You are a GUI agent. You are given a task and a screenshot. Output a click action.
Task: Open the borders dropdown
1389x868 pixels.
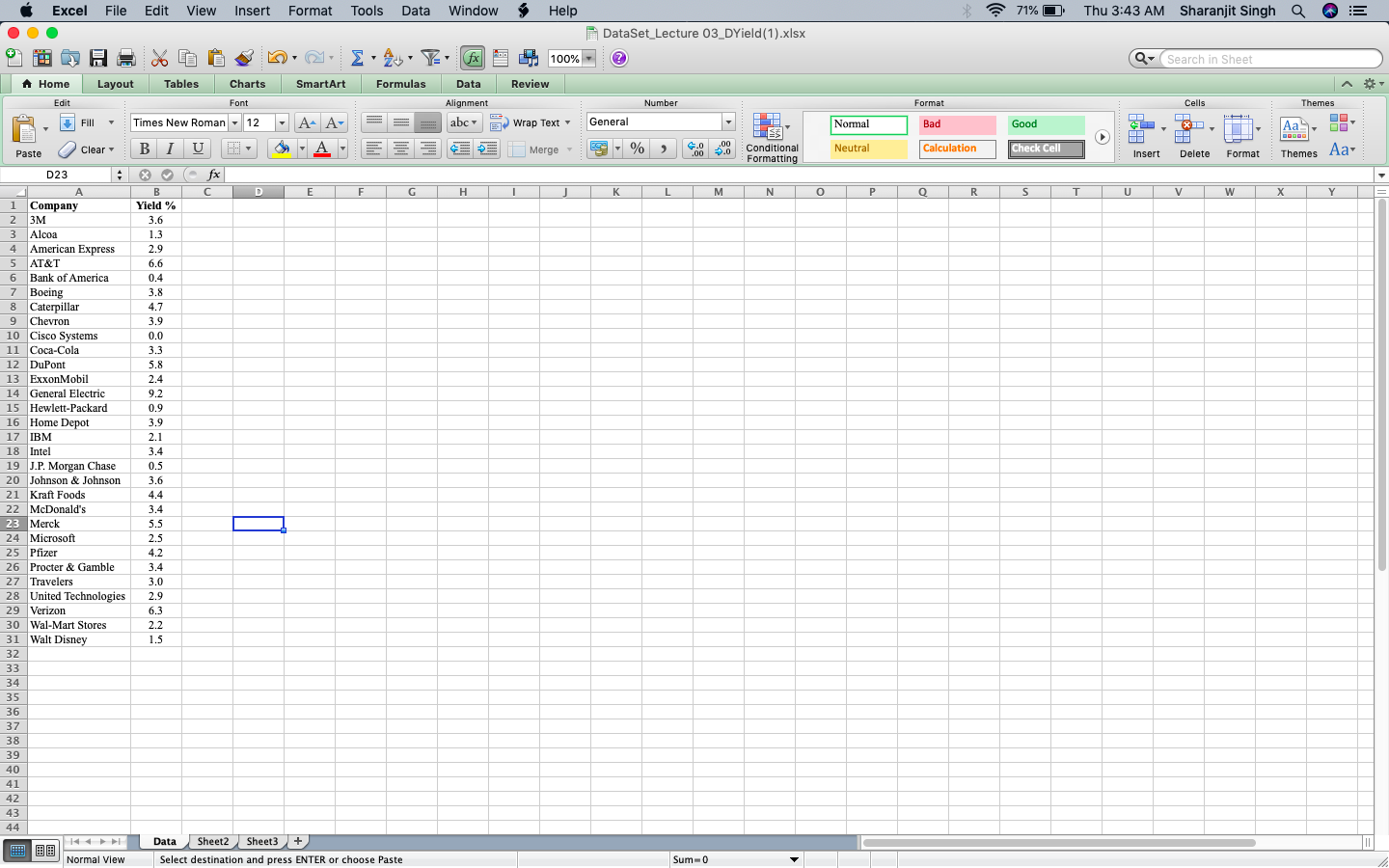pos(249,149)
